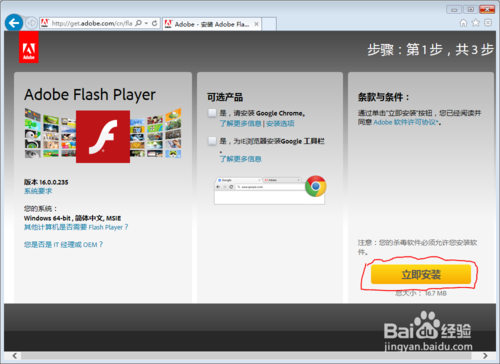Click the greyed forward navigation arrow

pos(31,23)
